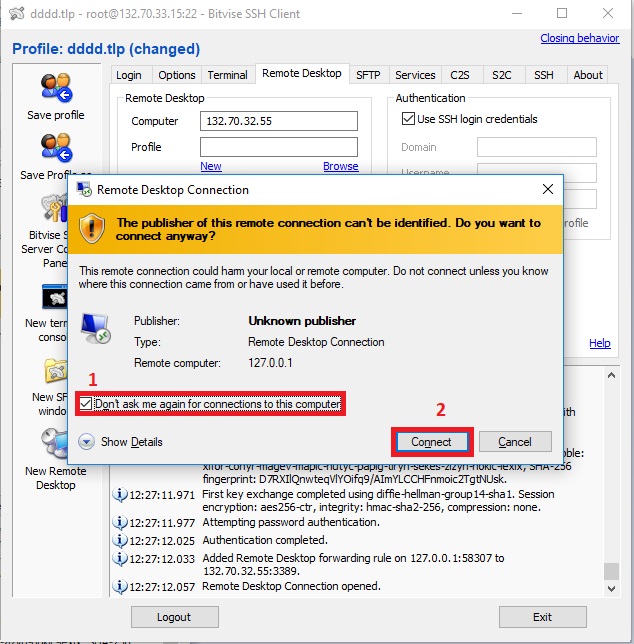Click info icon for 12:27:12.057 log entry
The width and height of the screenshot is (634, 644).
pyautogui.click(x=119, y=586)
